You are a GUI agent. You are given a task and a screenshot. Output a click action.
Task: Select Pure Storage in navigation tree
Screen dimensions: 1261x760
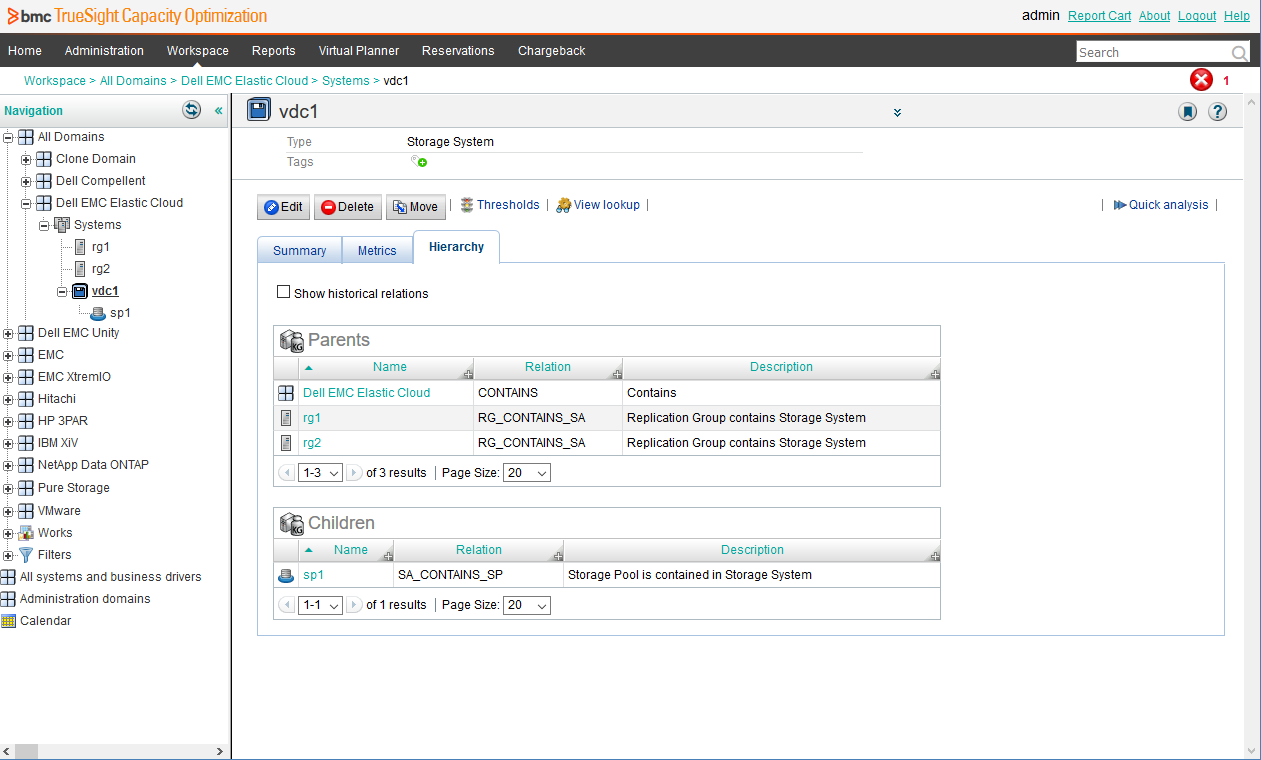[74, 488]
